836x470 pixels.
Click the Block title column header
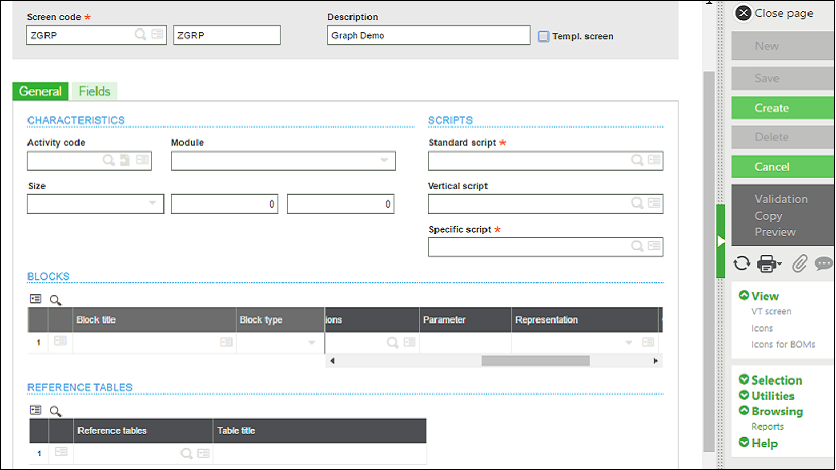click(155, 320)
